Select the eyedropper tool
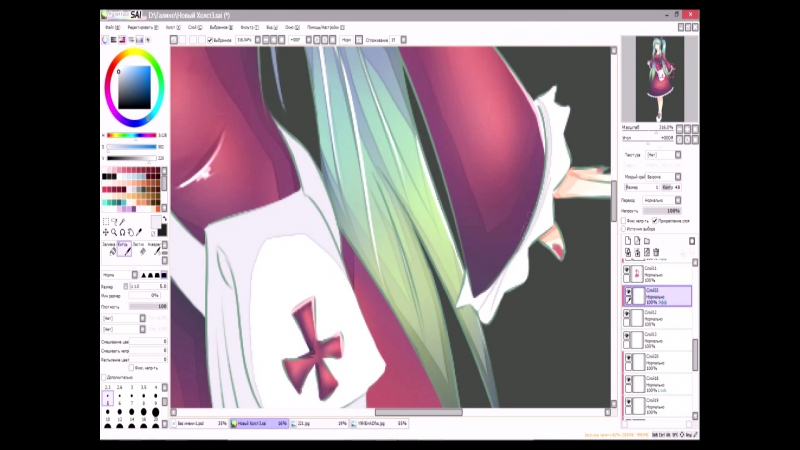The image size is (800, 450). 139,232
